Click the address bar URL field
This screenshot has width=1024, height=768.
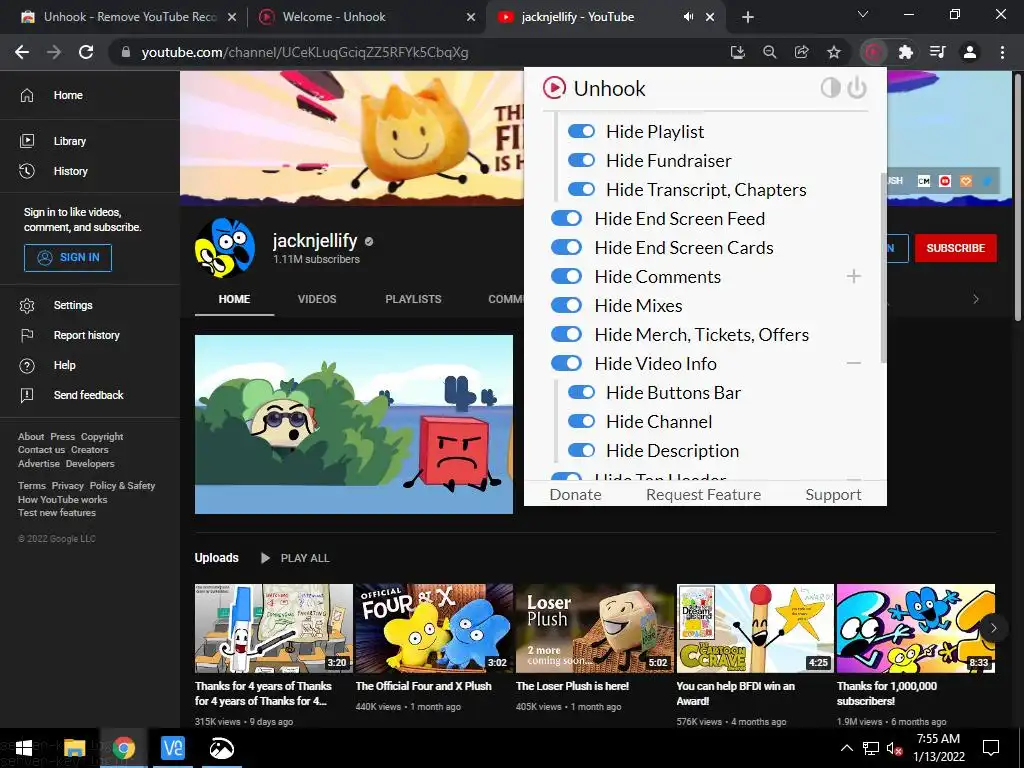click(418, 52)
